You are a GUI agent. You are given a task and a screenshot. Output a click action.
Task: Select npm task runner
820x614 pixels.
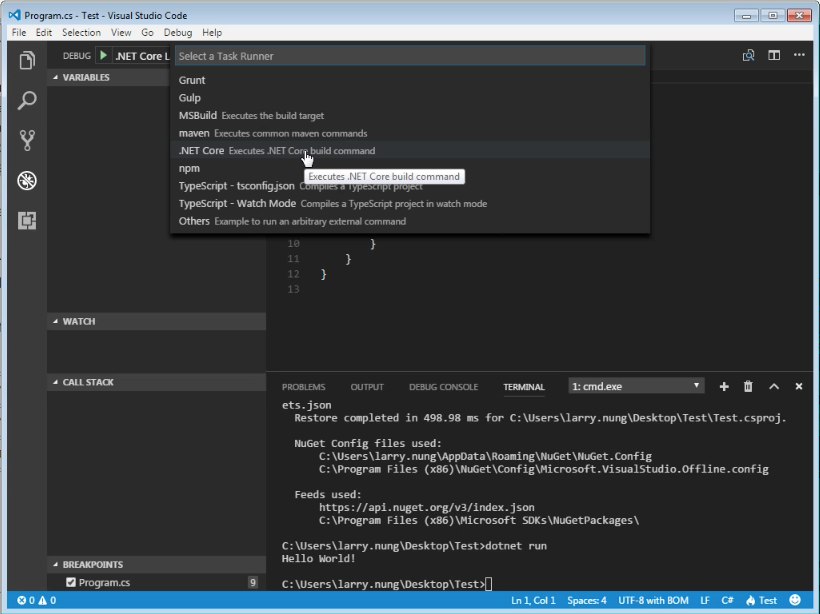pos(410,168)
